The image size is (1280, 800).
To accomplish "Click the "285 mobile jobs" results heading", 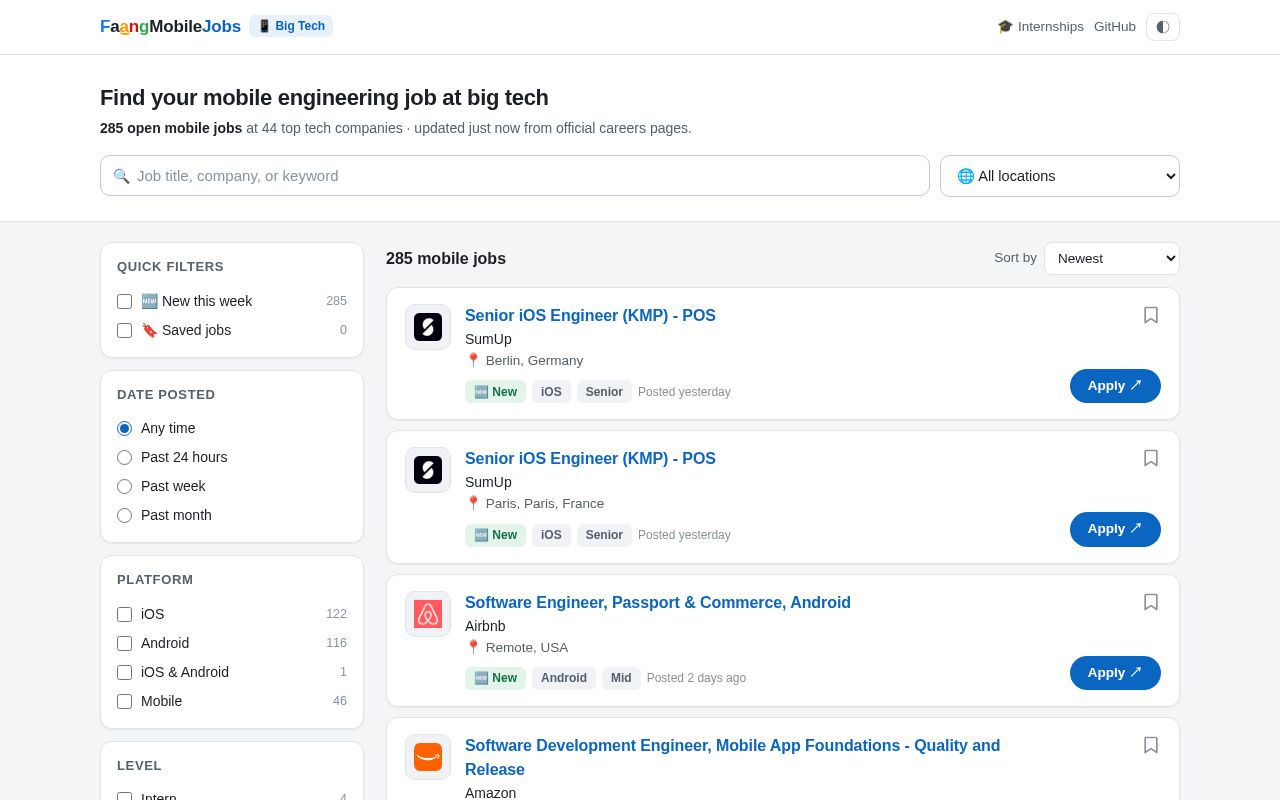I will point(446,259).
